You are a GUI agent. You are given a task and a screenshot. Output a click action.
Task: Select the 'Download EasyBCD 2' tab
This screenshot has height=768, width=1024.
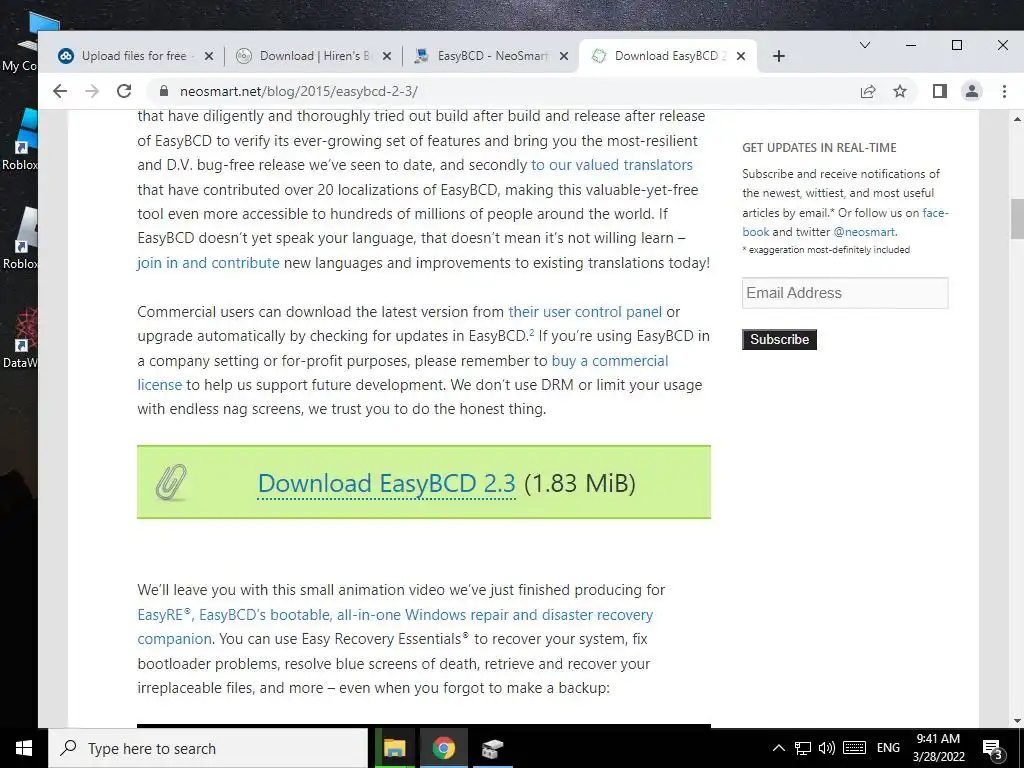point(666,56)
